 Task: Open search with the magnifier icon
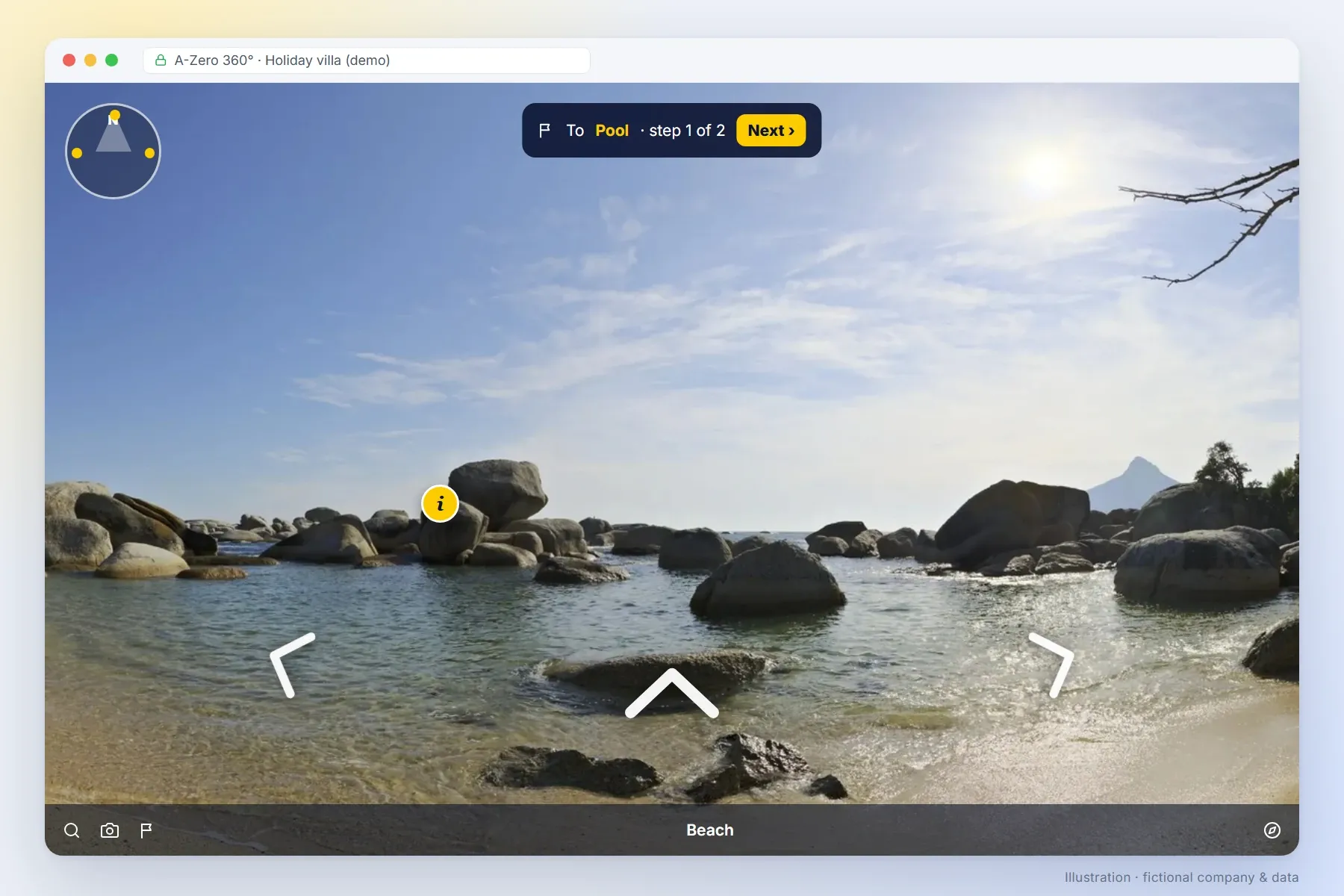(x=72, y=830)
